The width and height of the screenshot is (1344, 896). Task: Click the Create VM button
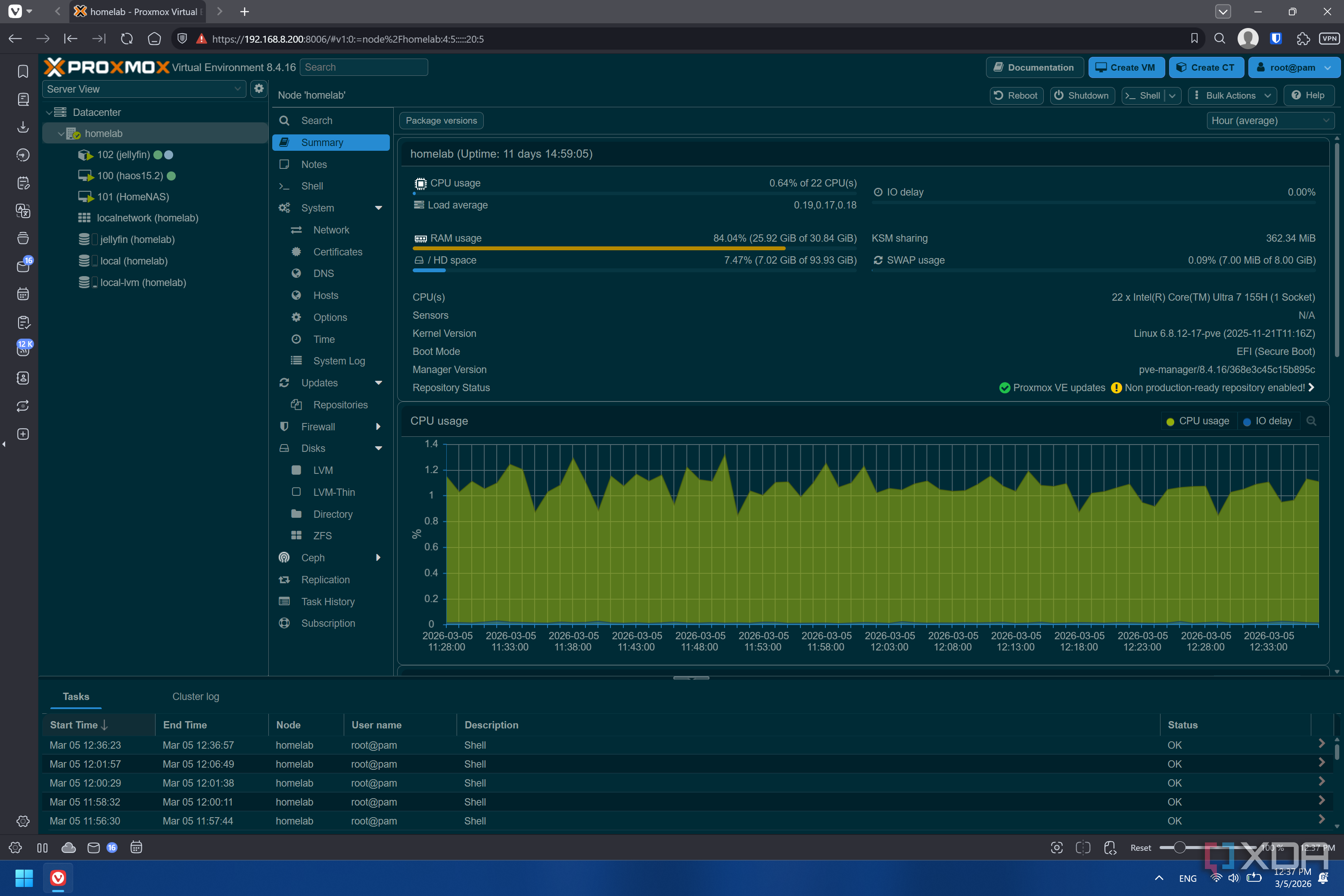point(1125,68)
